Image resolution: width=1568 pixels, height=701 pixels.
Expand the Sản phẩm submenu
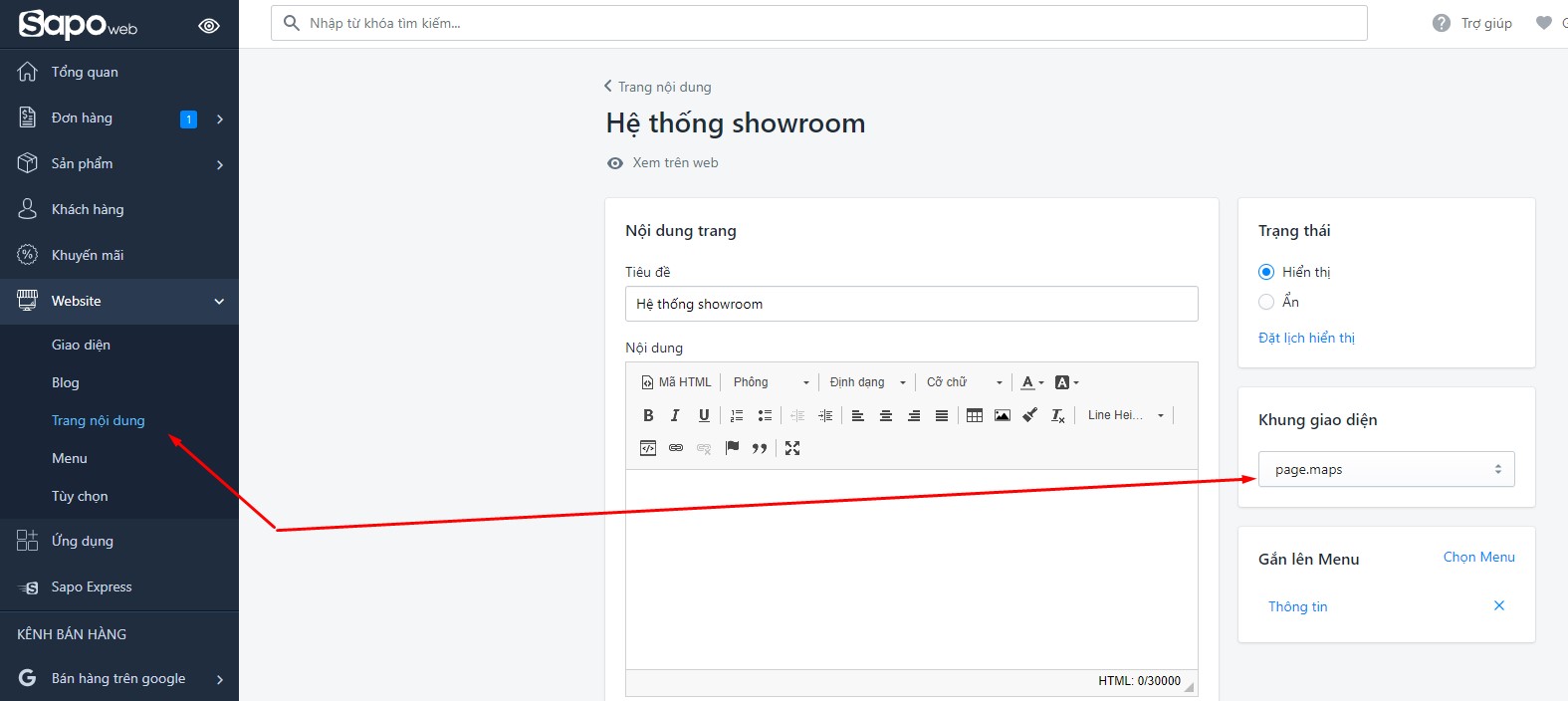pyautogui.click(x=220, y=164)
